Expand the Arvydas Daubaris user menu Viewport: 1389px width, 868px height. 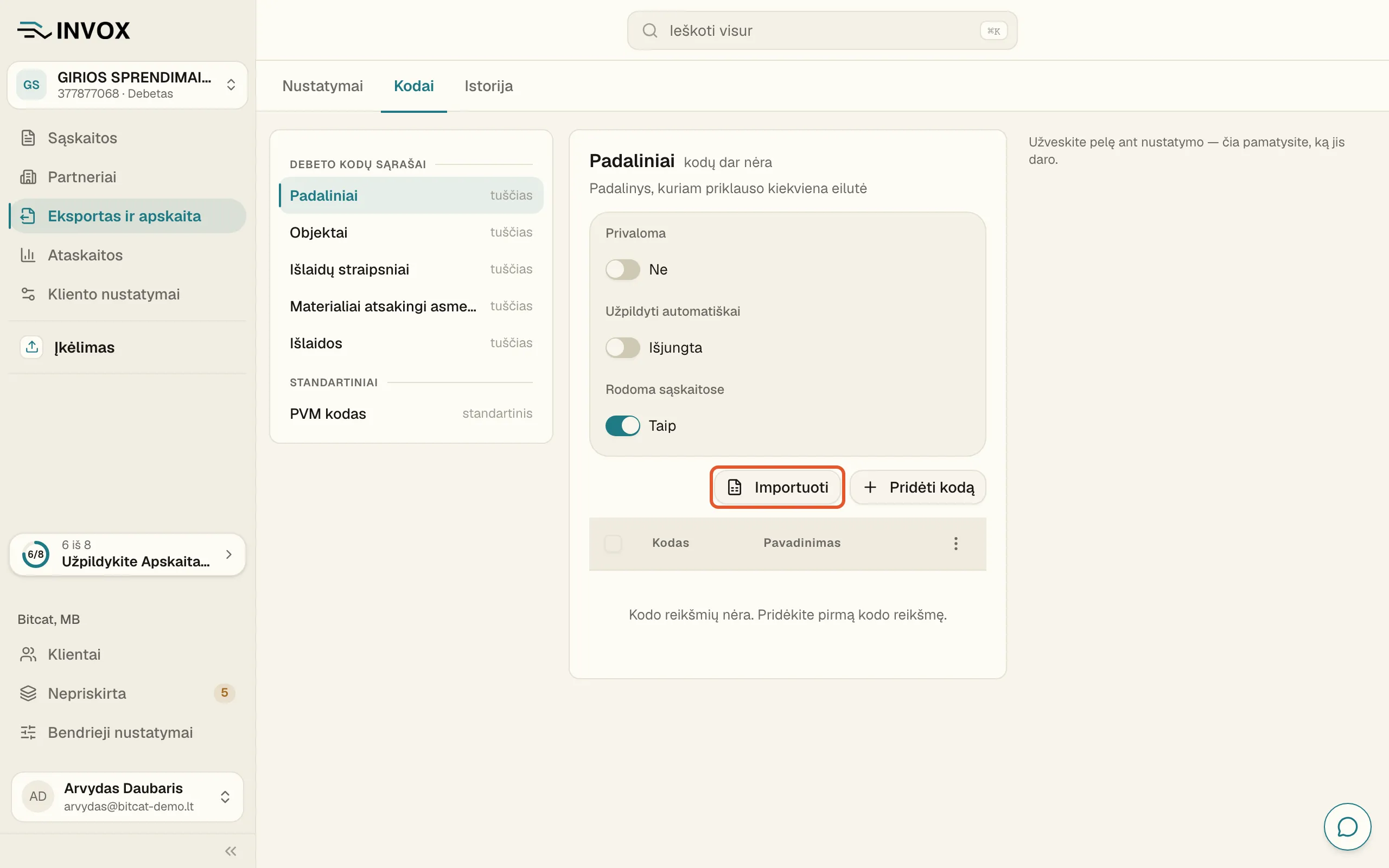(x=128, y=796)
